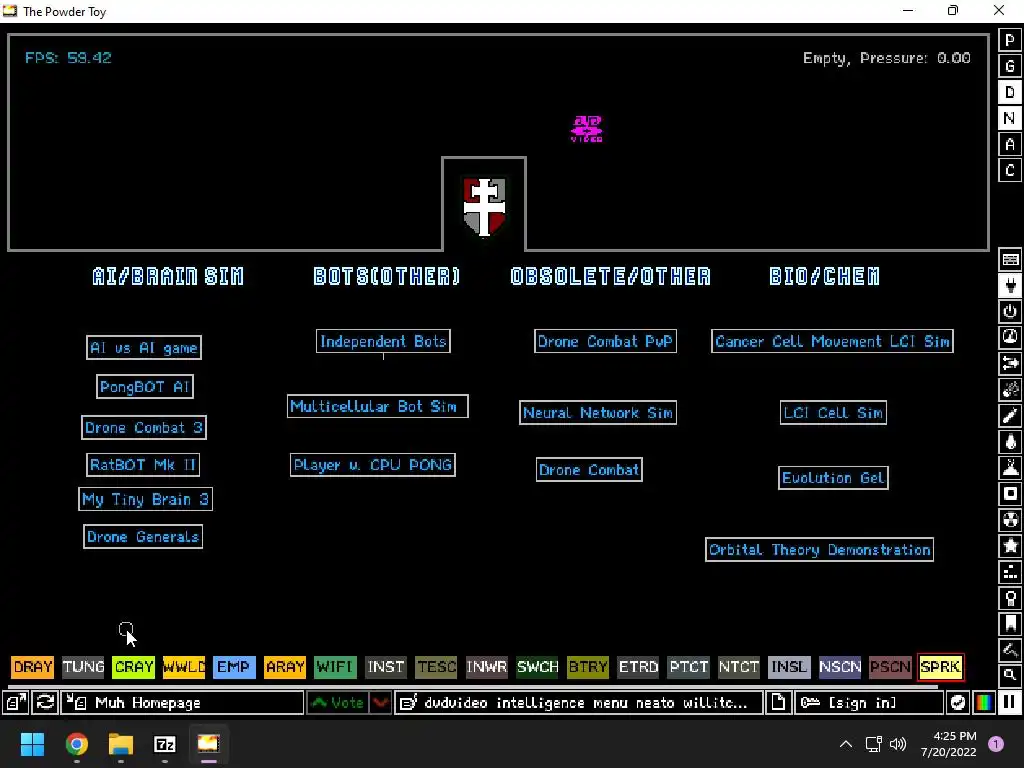Viewport: 1024px width, 768px height.
Task: Clear simulation with the new page icon
Action: click(778, 703)
